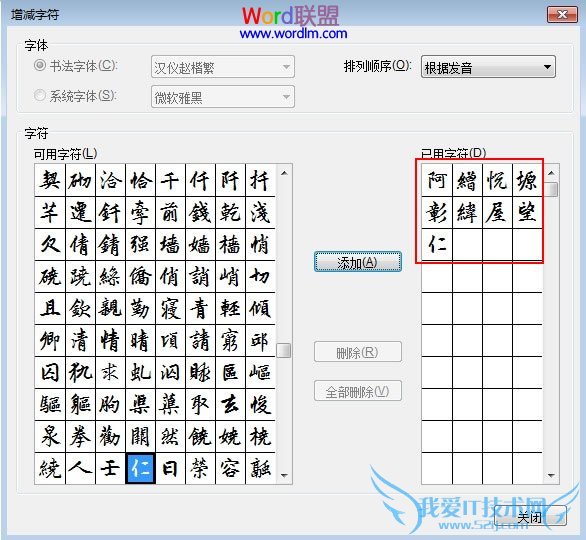586x540 pixels.
Task: Select the 拳 character in available list
Action: 80,436
